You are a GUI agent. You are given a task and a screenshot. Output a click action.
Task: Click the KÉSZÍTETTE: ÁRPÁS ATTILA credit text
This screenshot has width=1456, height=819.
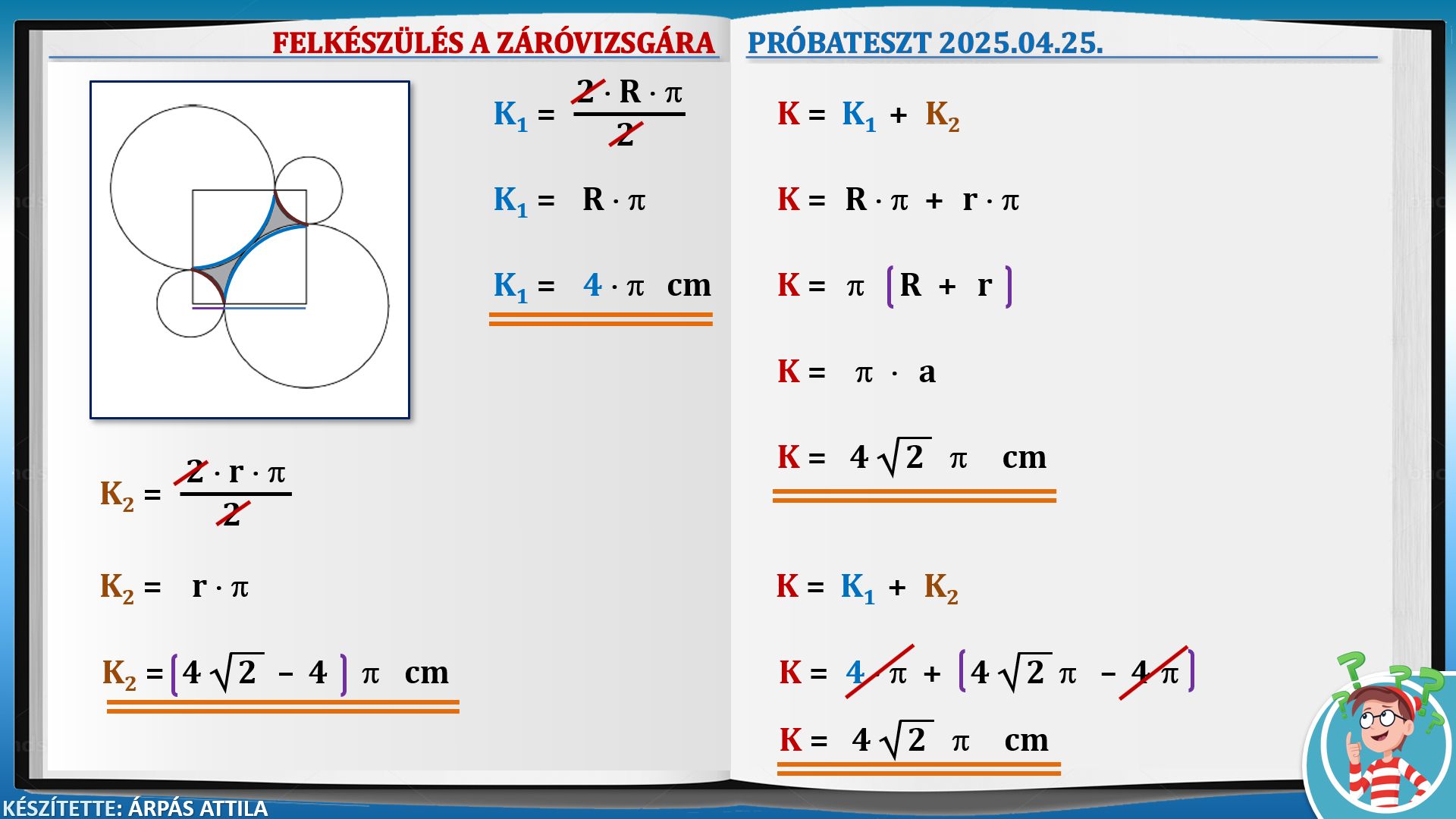coord(135,808)
